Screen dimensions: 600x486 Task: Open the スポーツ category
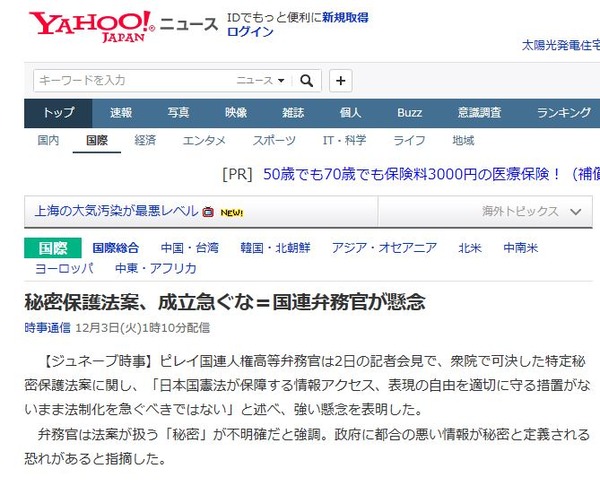click(x=274, y=140)
